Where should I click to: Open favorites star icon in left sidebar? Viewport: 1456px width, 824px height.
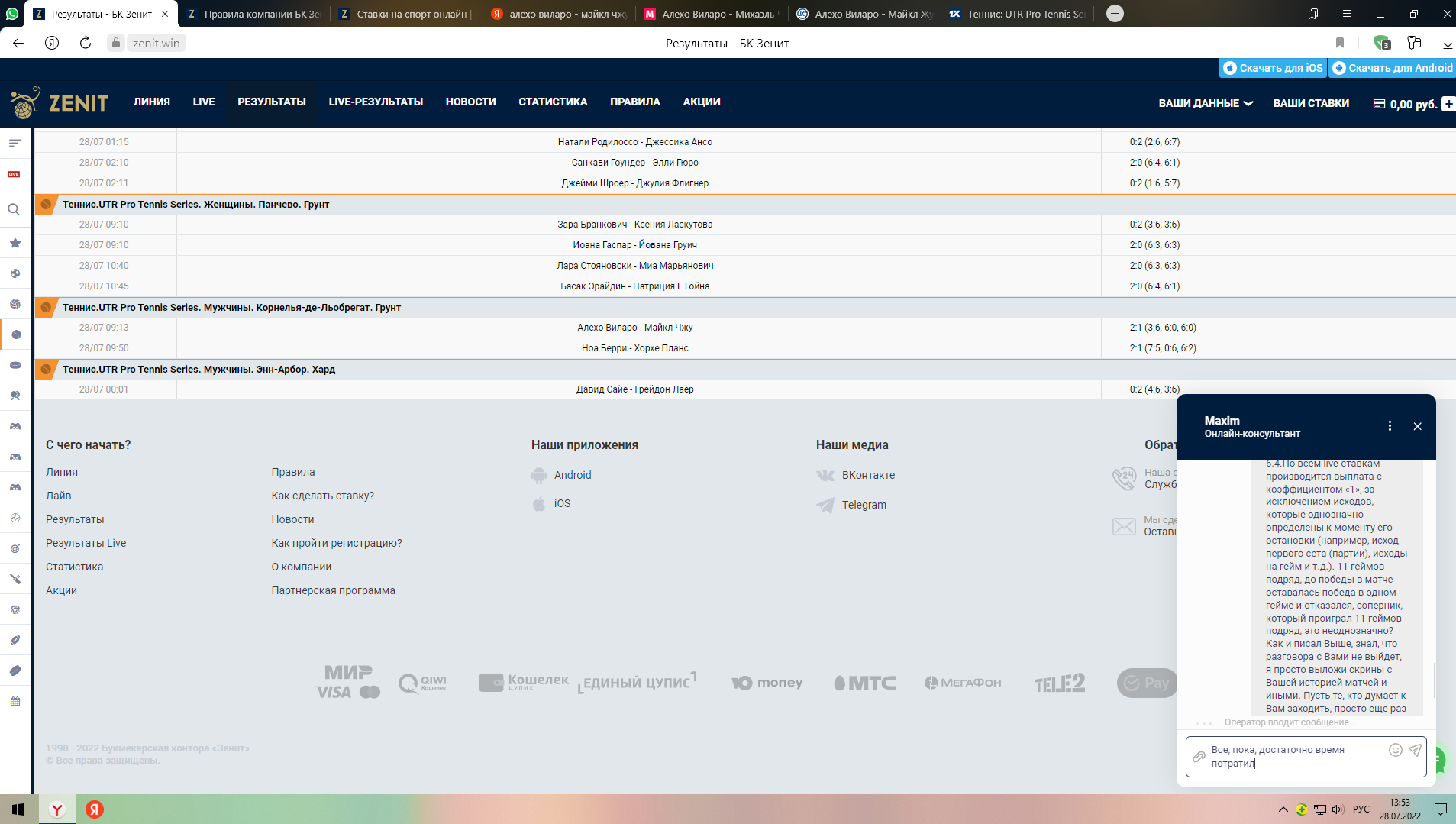pyautogui.click(x=15, y=243)
